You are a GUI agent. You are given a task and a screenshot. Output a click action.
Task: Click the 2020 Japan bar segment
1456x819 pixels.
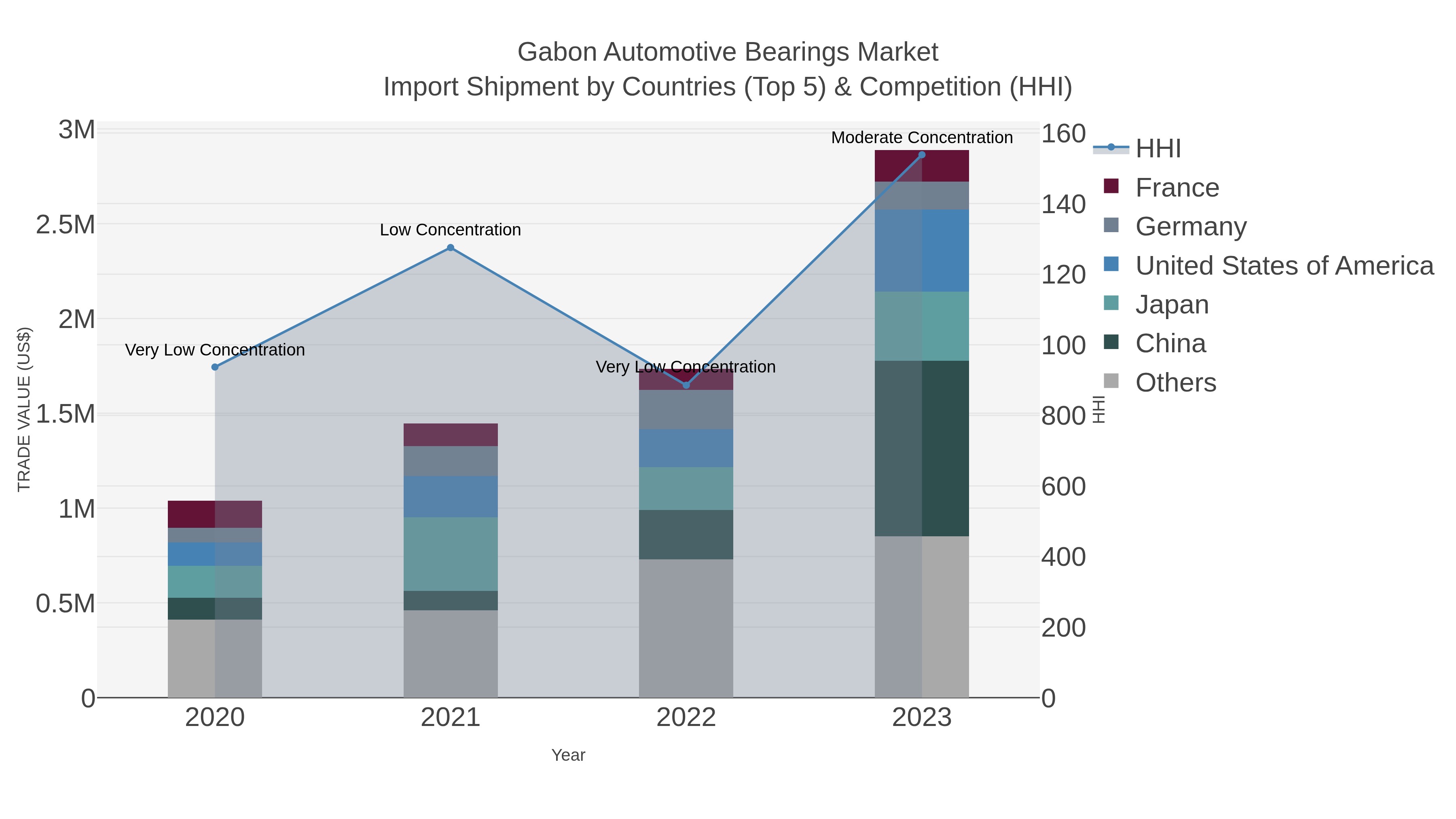coord(215,582)
